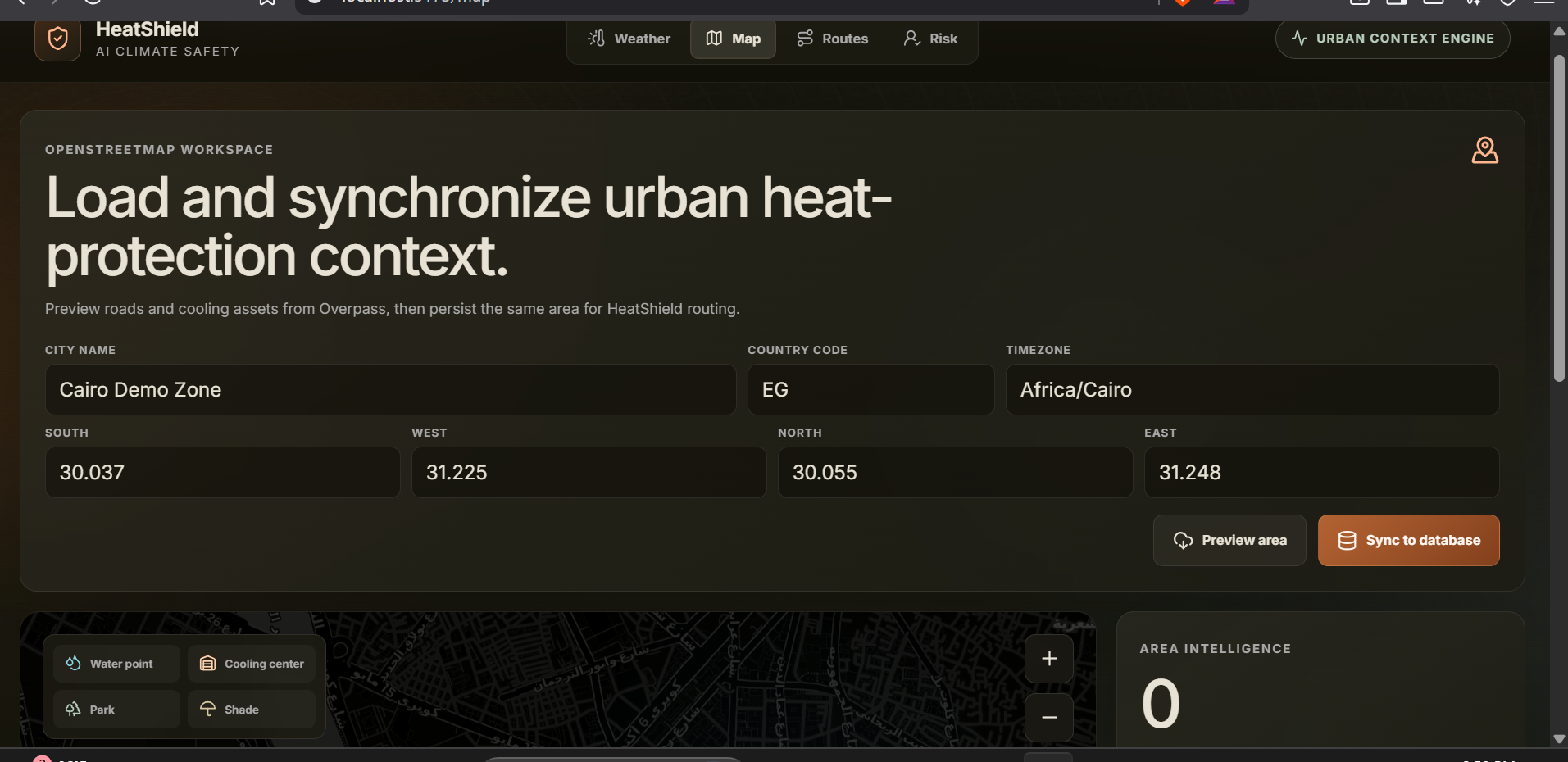1568x762 pixels.
Task: Click Sync to database button
Action: [x=1408, y=540]
